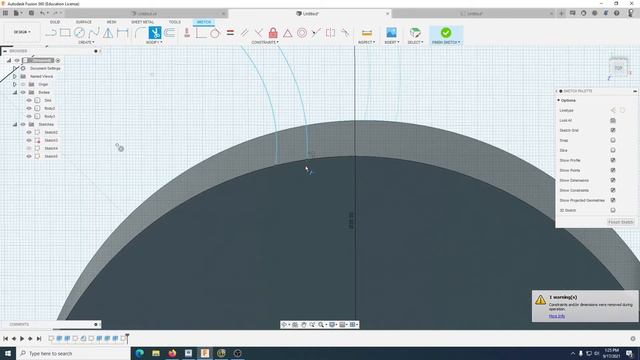The height and width of the screenshot is (360, 640).
Task: Toggle the Show Constraints checkbox
Action: coord(613,190)
